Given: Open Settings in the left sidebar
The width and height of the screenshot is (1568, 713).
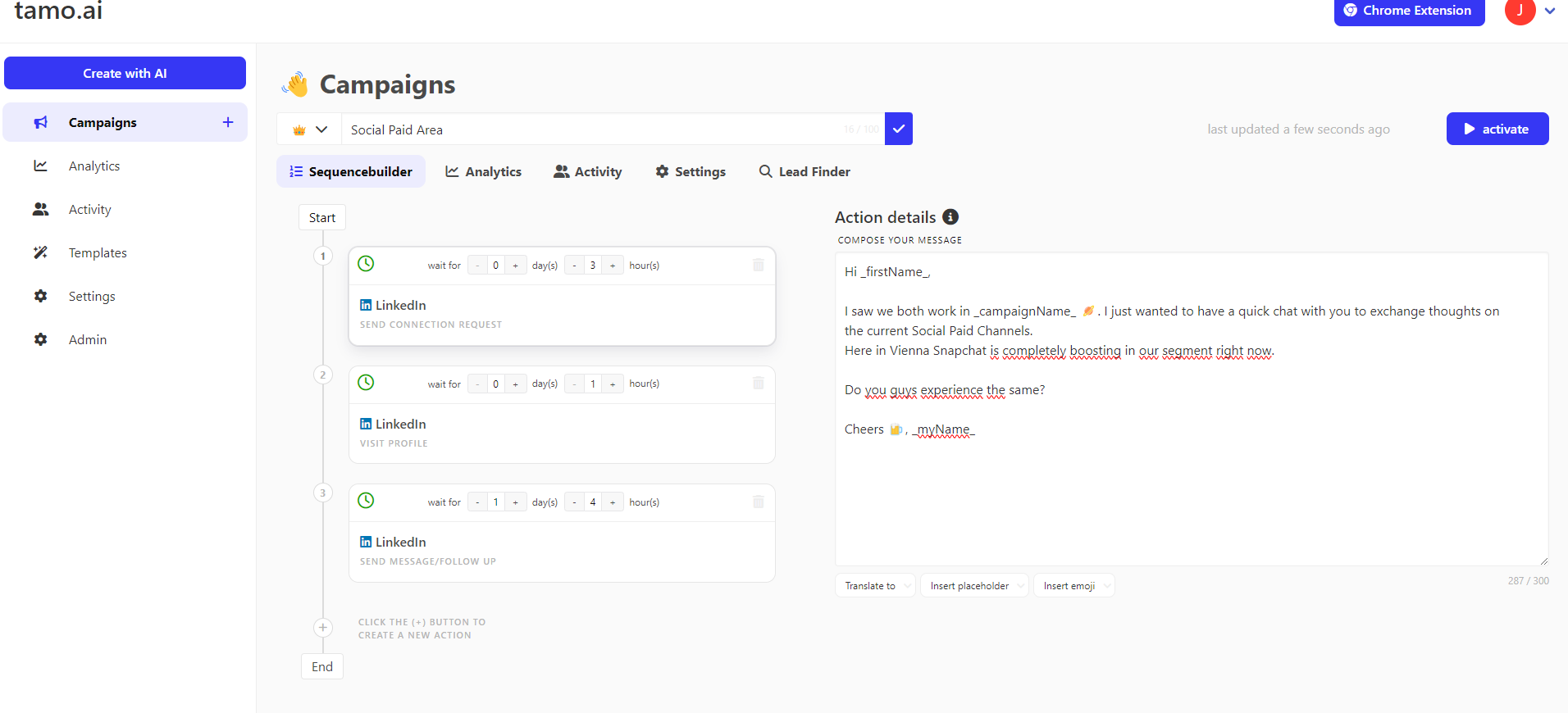Looking at the screenshot, I should [x=92, y=296].
